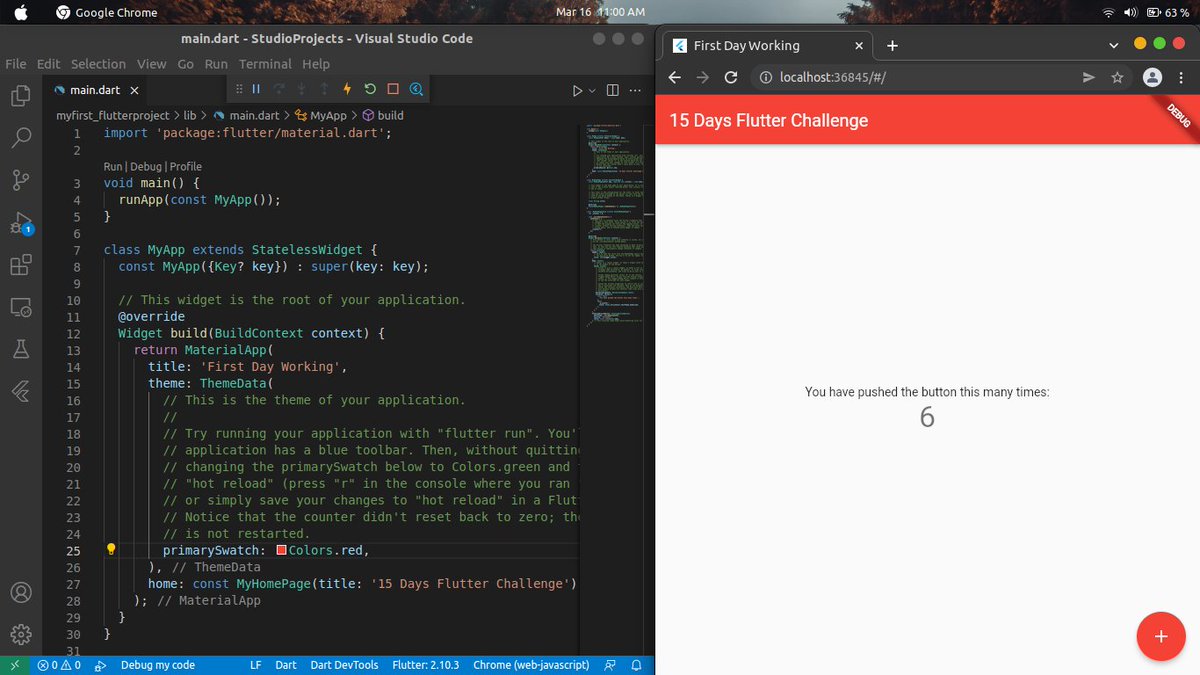Screen dimensions: 1200x675
Task: Click Debug code lens above main()
Action: pos(146,167)
